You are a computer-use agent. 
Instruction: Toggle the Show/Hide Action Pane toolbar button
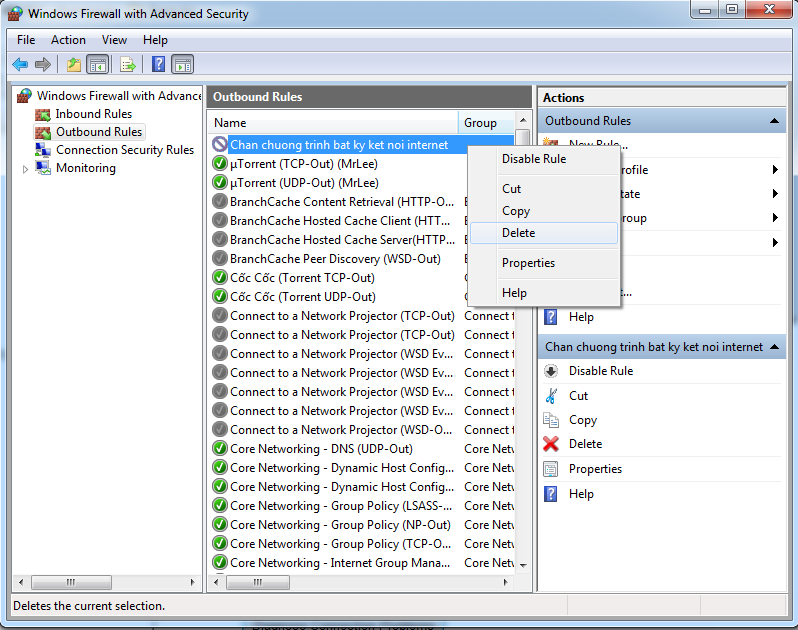point(183,65)
